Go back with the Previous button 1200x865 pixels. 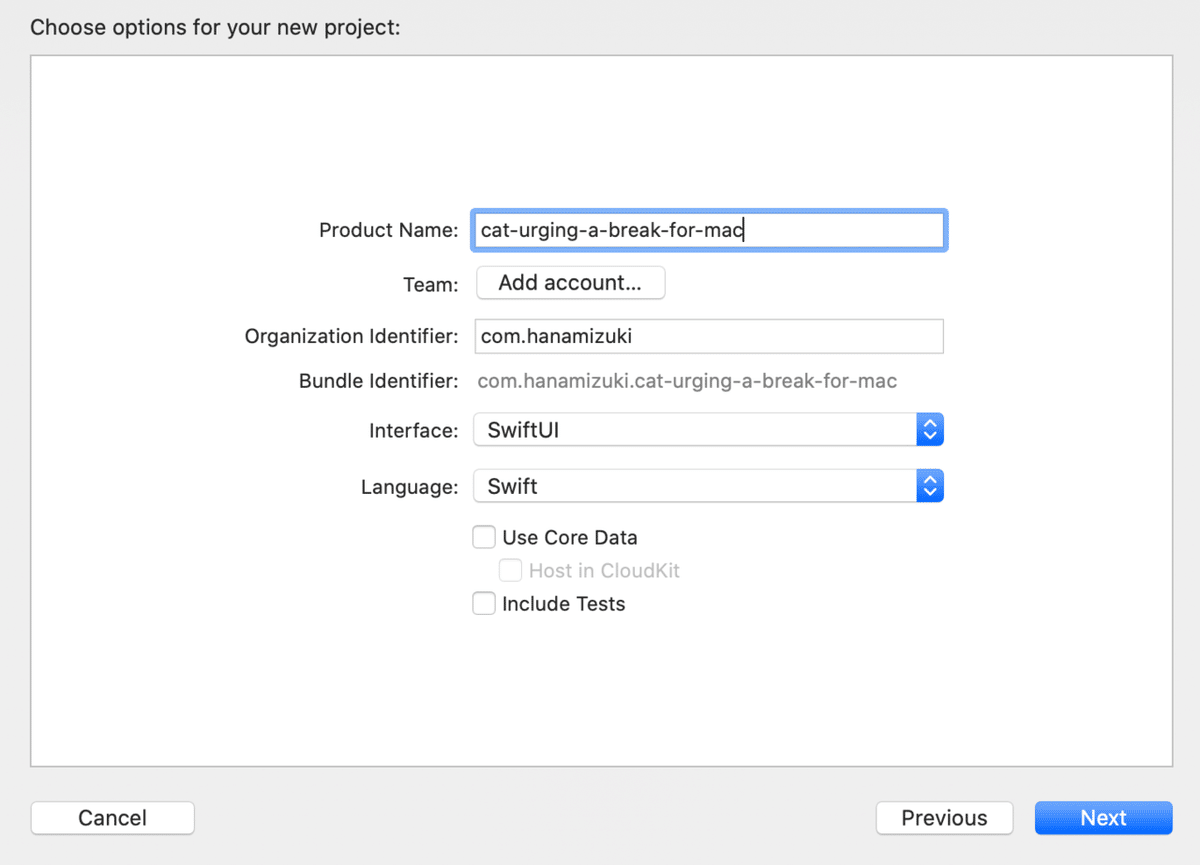click(x=944, y=818)
